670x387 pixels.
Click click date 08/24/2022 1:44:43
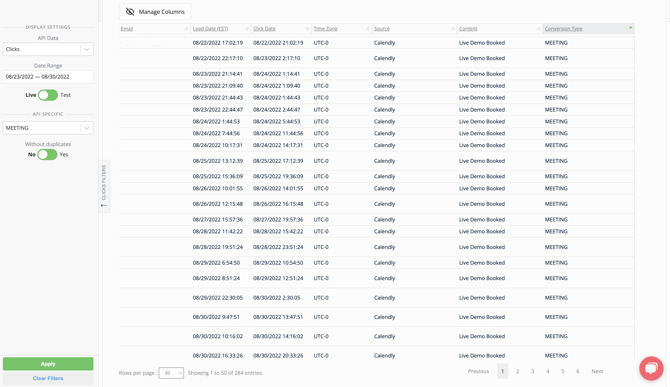click(276, 98)
